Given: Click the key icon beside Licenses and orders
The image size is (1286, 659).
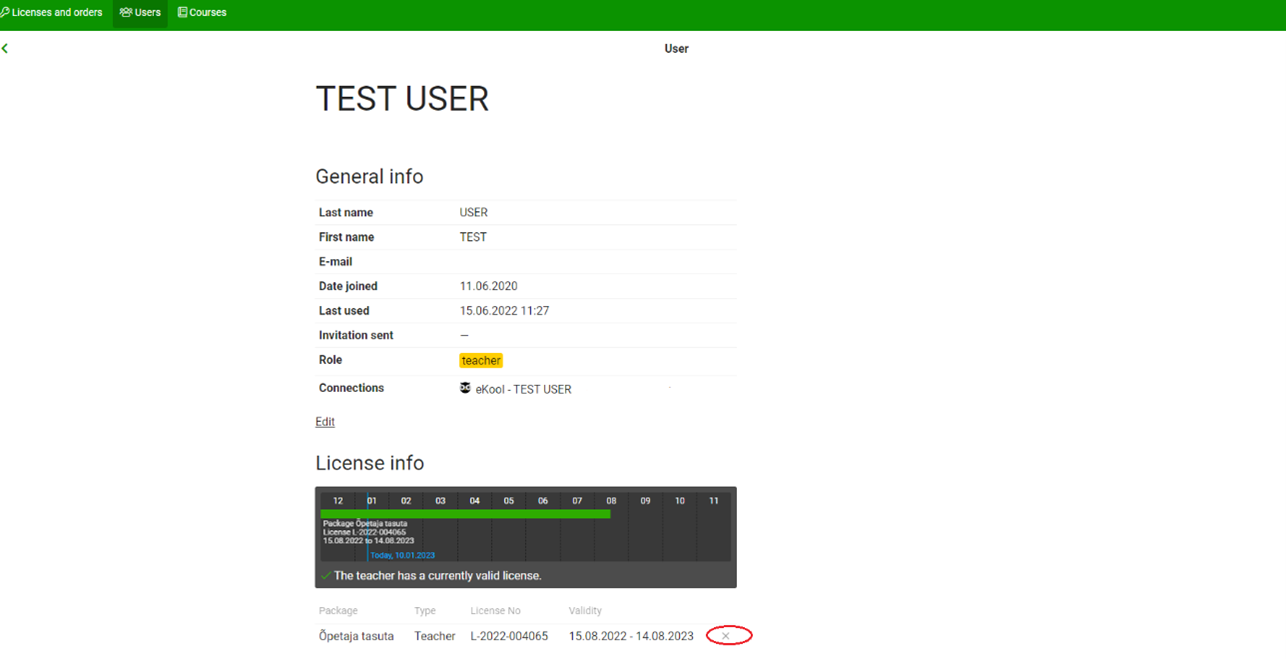Looking at the screenshot, I should click(5, 13).
